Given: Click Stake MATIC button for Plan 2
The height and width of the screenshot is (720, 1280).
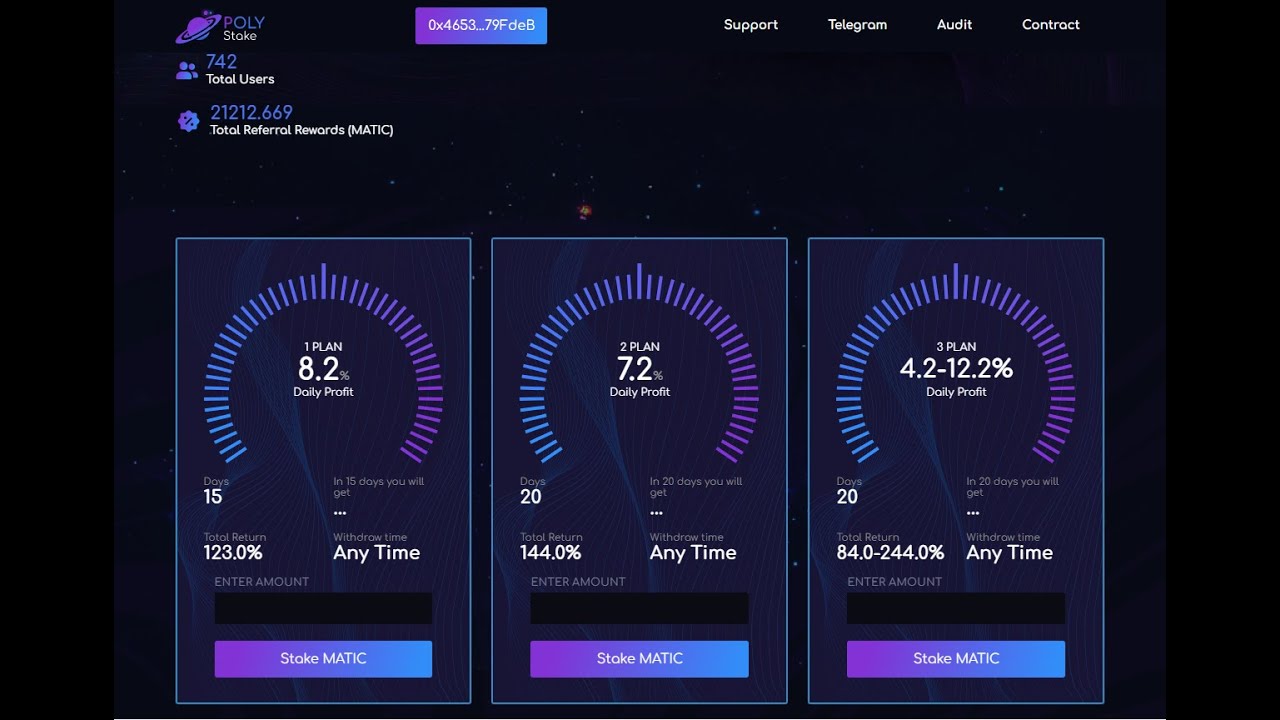Looking at the screenshot, I should pyautogui.click(x=639, y=659).
